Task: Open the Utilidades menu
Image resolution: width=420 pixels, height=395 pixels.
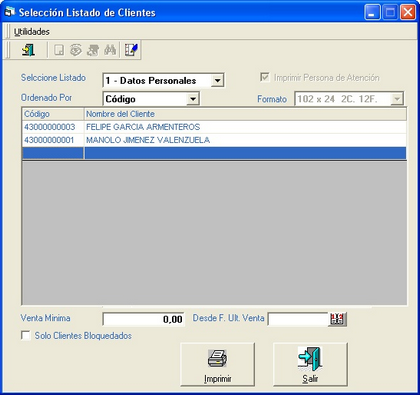Action: tap(32, 32)
